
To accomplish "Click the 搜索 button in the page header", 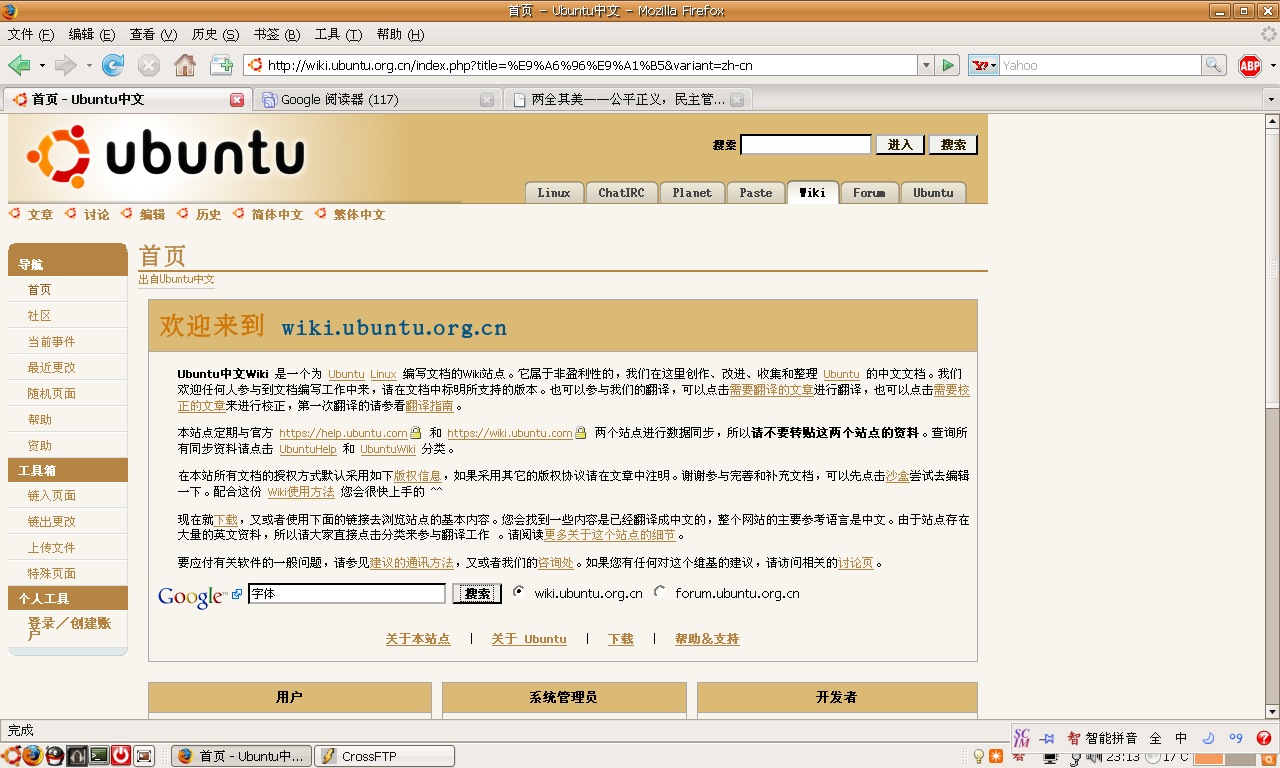I will [x=953, y=145].
